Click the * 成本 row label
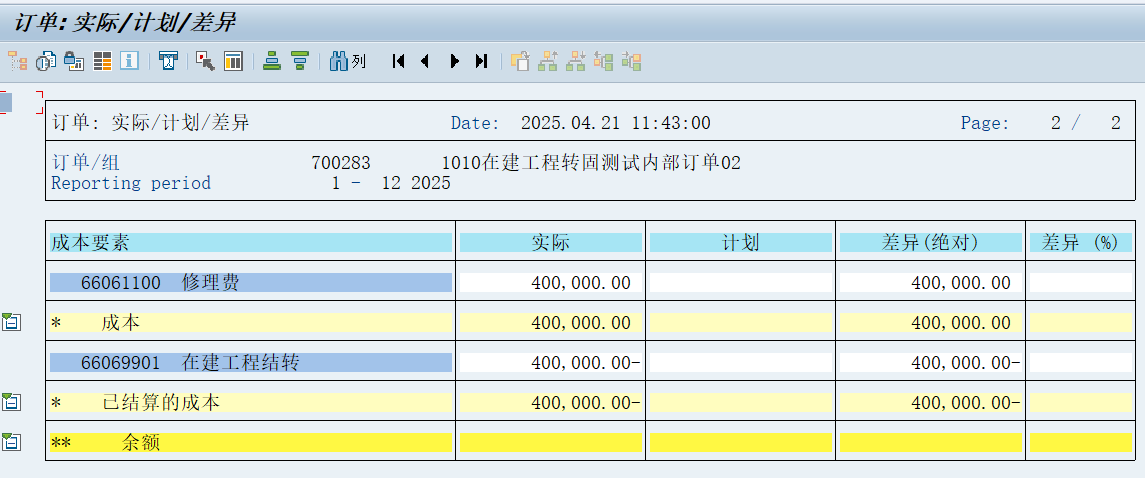 (250, 323)
